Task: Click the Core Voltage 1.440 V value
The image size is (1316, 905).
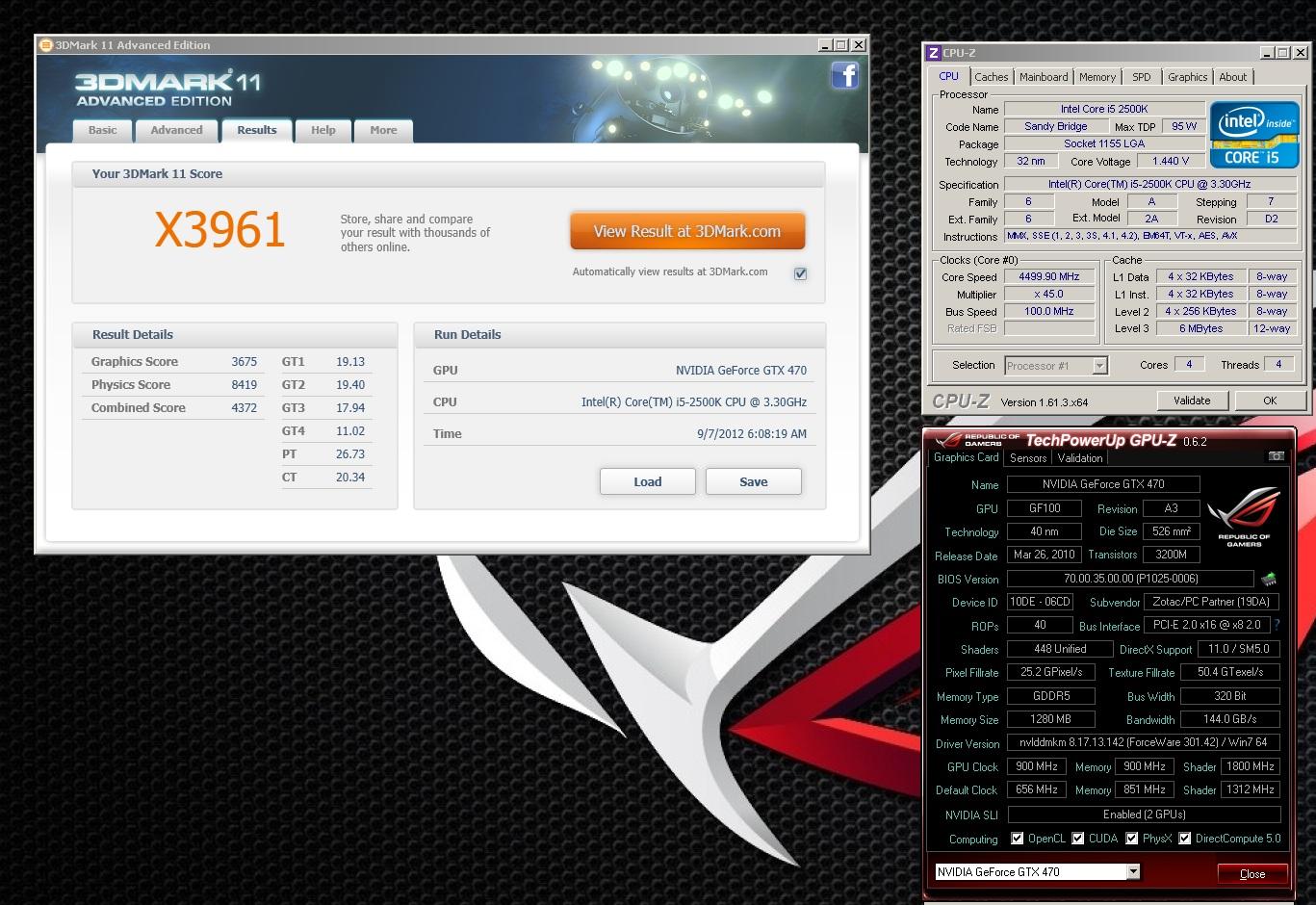Action: point(1171,161)
